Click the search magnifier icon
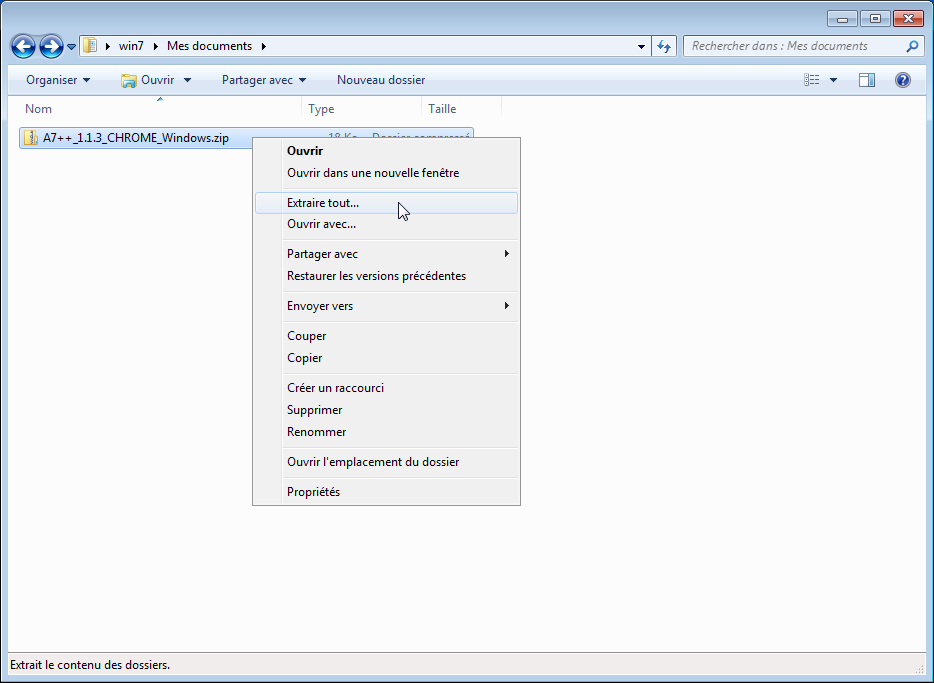The height and width of the screenshot is (683, 934). click(912, 46)
